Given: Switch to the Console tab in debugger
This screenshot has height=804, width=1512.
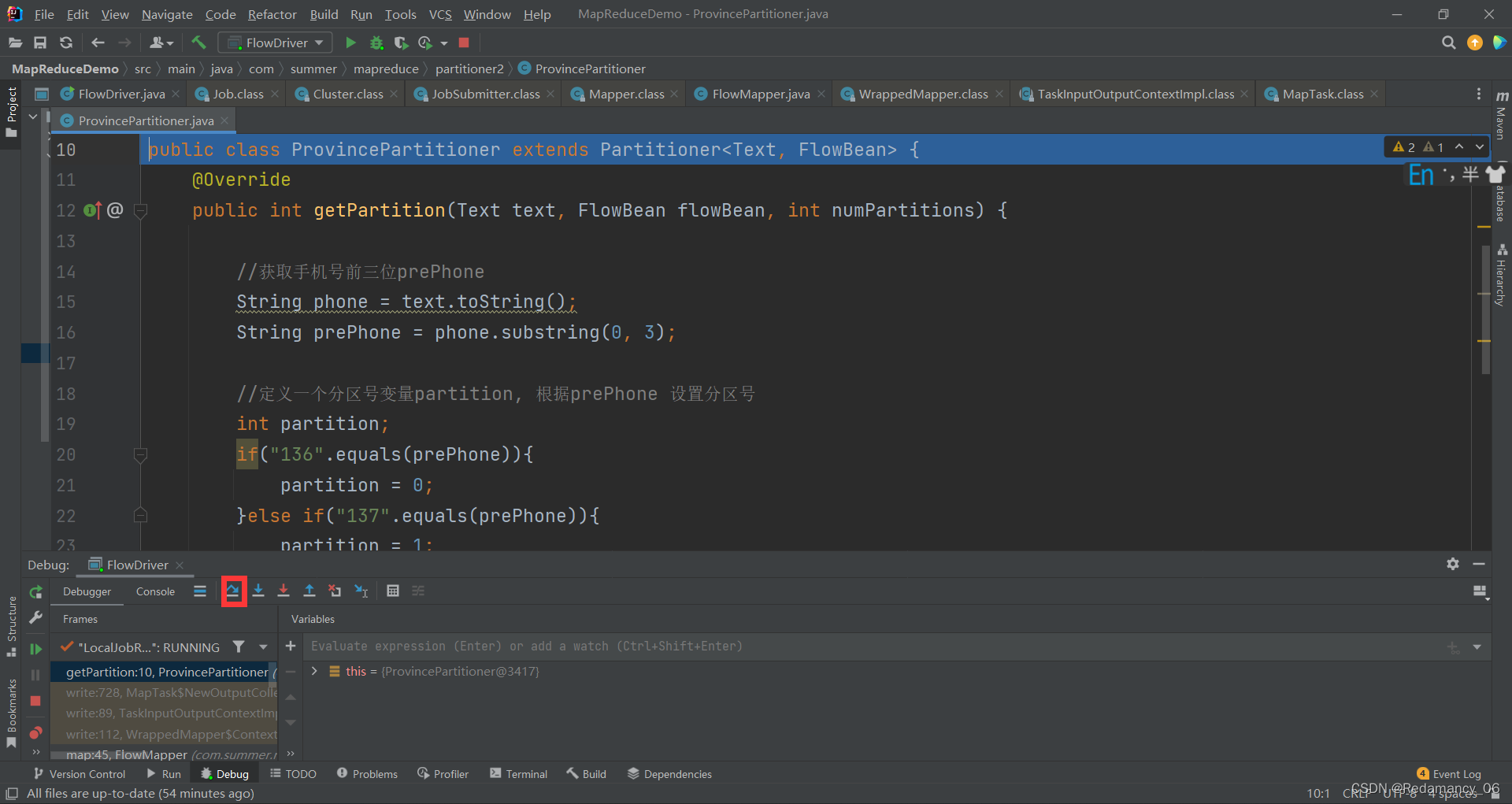Looking at the screenshot, I should [x=155, y=591].
